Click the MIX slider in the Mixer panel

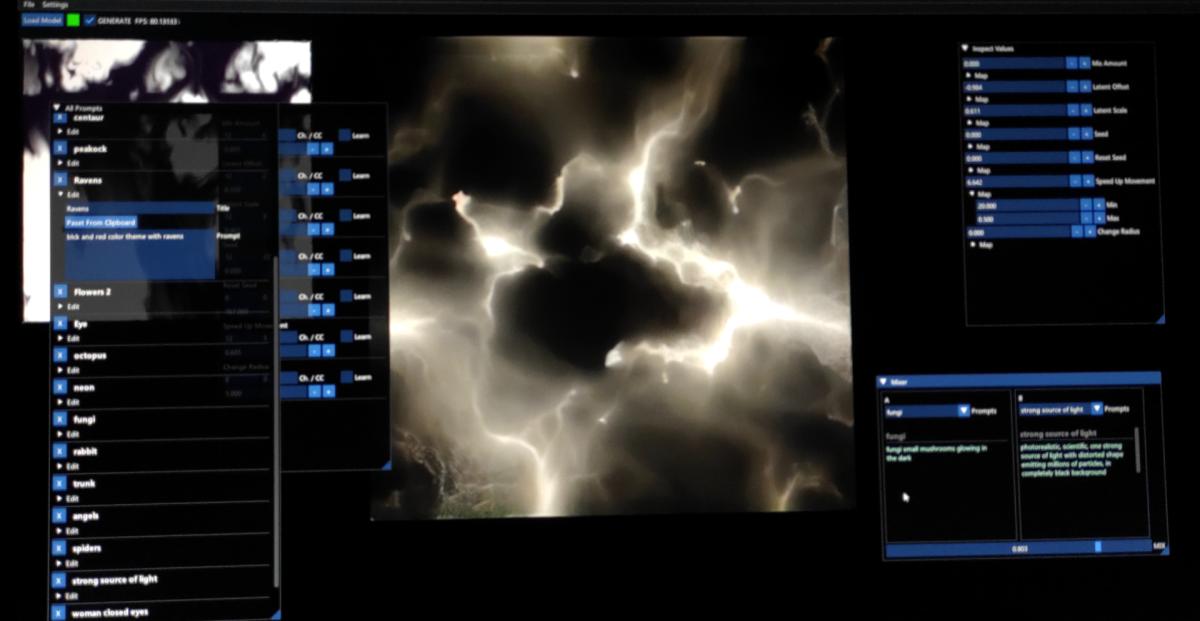pos(1018,547)
